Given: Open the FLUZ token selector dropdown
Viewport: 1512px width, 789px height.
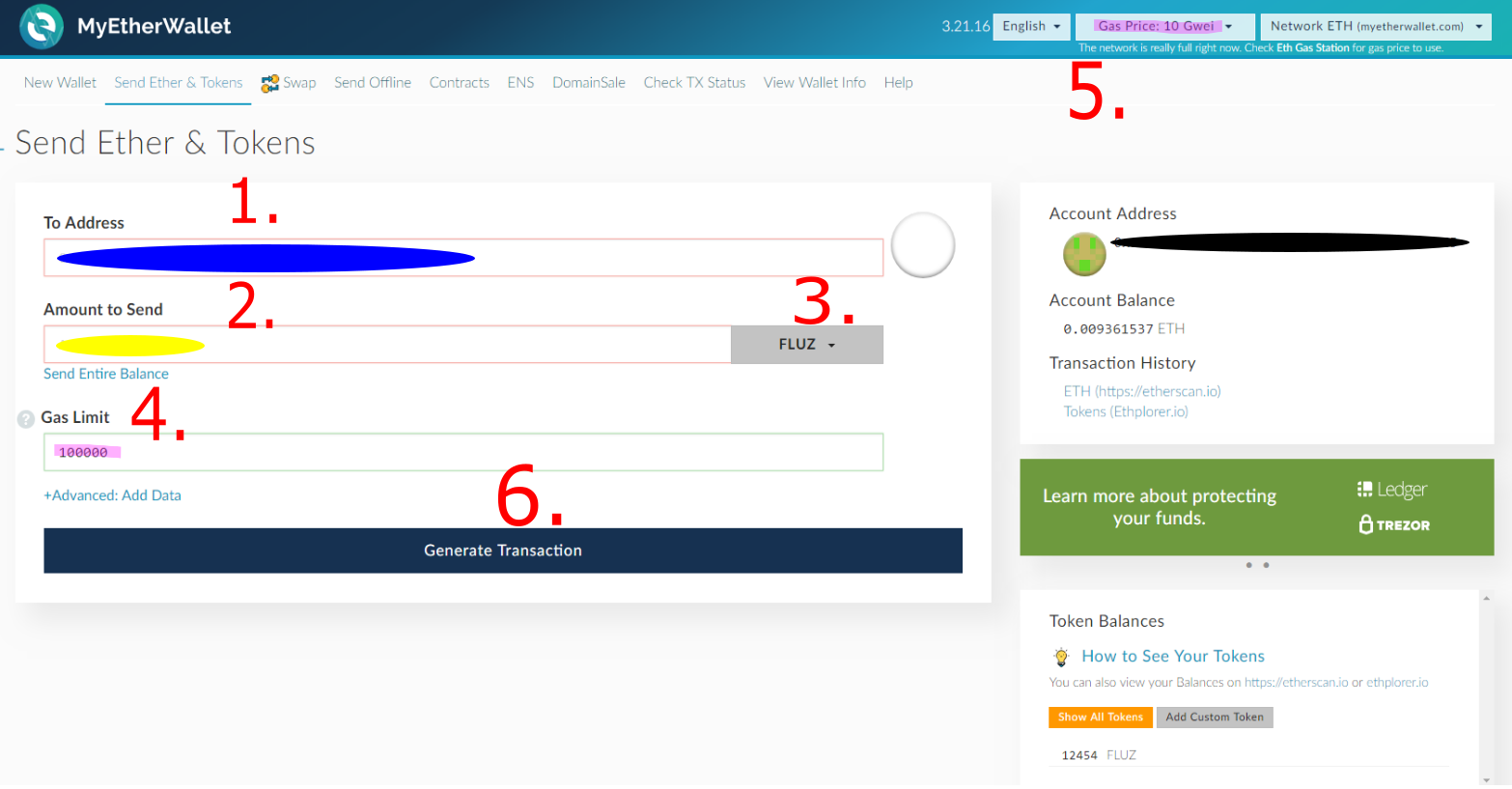Looking at the screenshot, I should tap(807, 345).
